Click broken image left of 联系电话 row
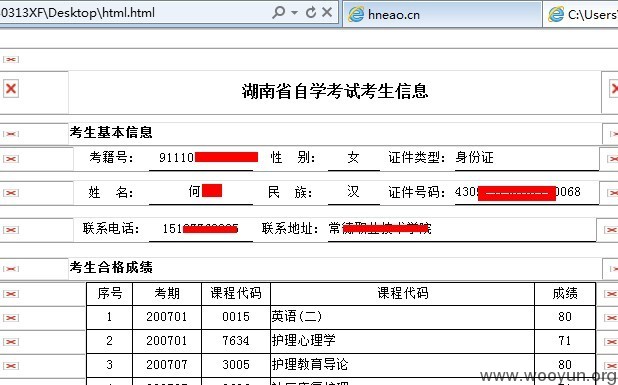The width and height of the screenshot is (618, 385). coord(11,230)
